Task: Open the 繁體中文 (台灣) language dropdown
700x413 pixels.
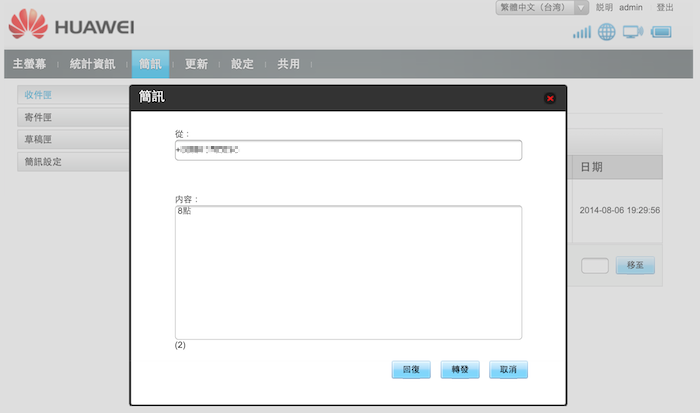Action: pyautogui.click(x=542, y=8)
